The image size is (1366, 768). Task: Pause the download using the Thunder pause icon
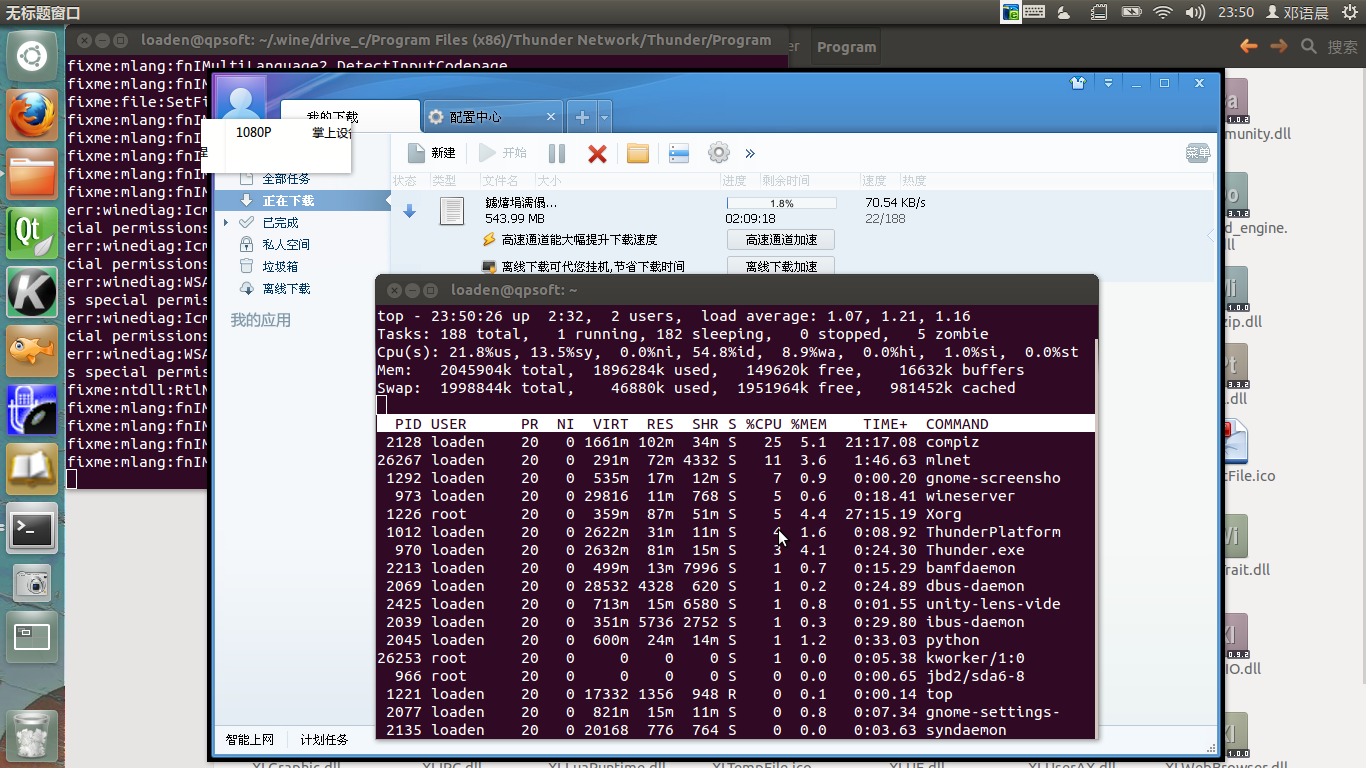click(x=557, y=153)
